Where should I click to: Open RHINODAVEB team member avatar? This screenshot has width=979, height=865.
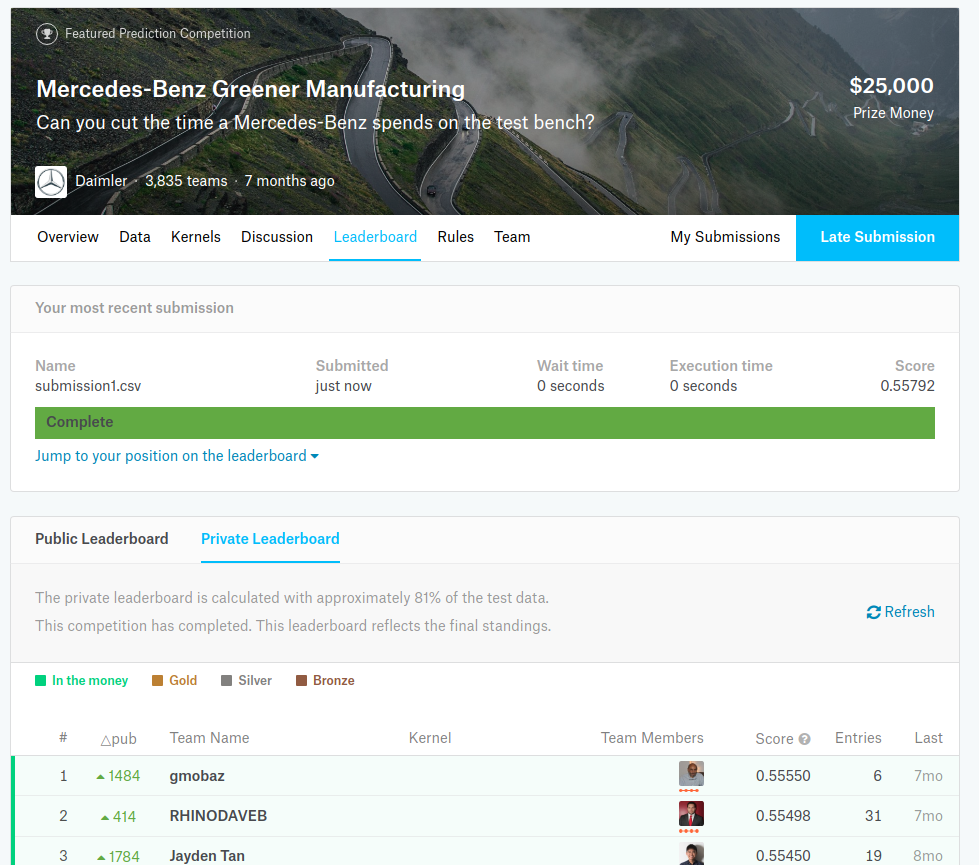point(691,814)
